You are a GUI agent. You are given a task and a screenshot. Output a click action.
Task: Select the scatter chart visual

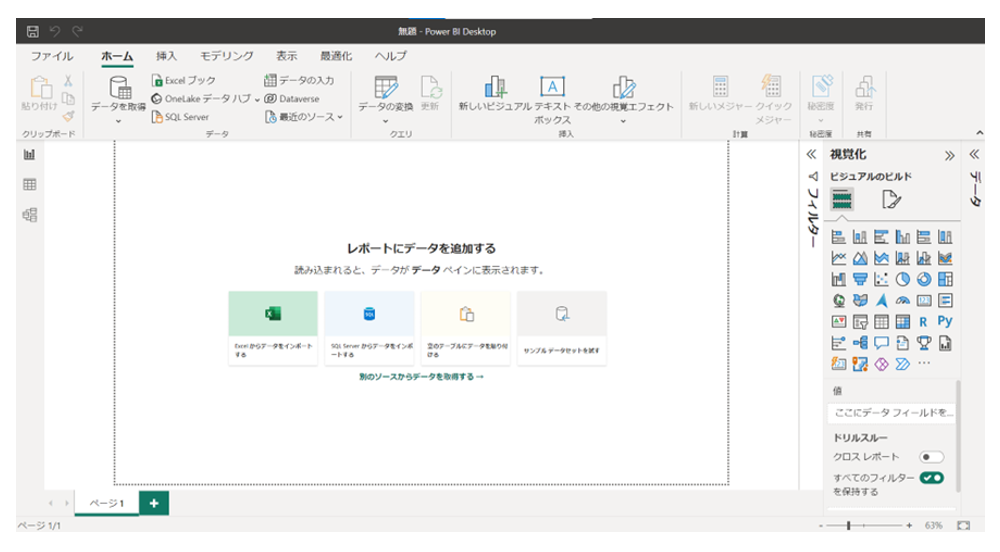[881, 279]
